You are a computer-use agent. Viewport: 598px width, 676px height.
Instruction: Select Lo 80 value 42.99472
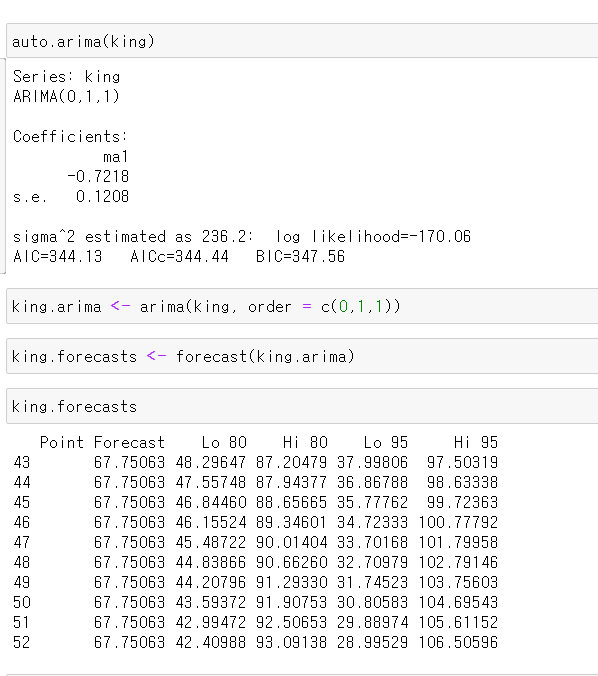210,623
